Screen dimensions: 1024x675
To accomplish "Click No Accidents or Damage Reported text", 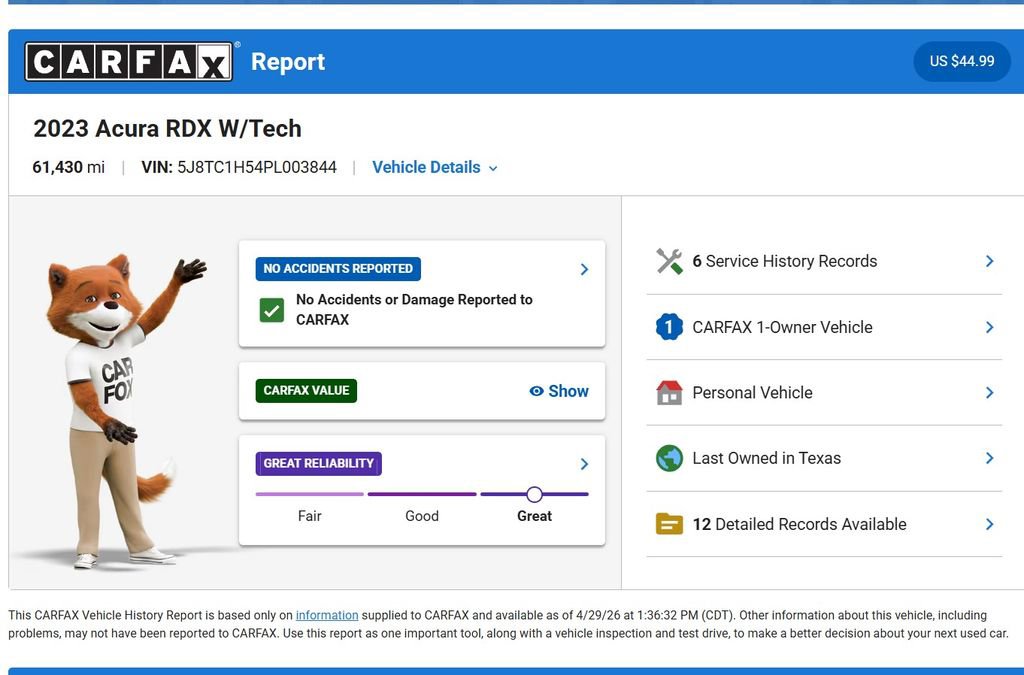I will pos(414,309).
